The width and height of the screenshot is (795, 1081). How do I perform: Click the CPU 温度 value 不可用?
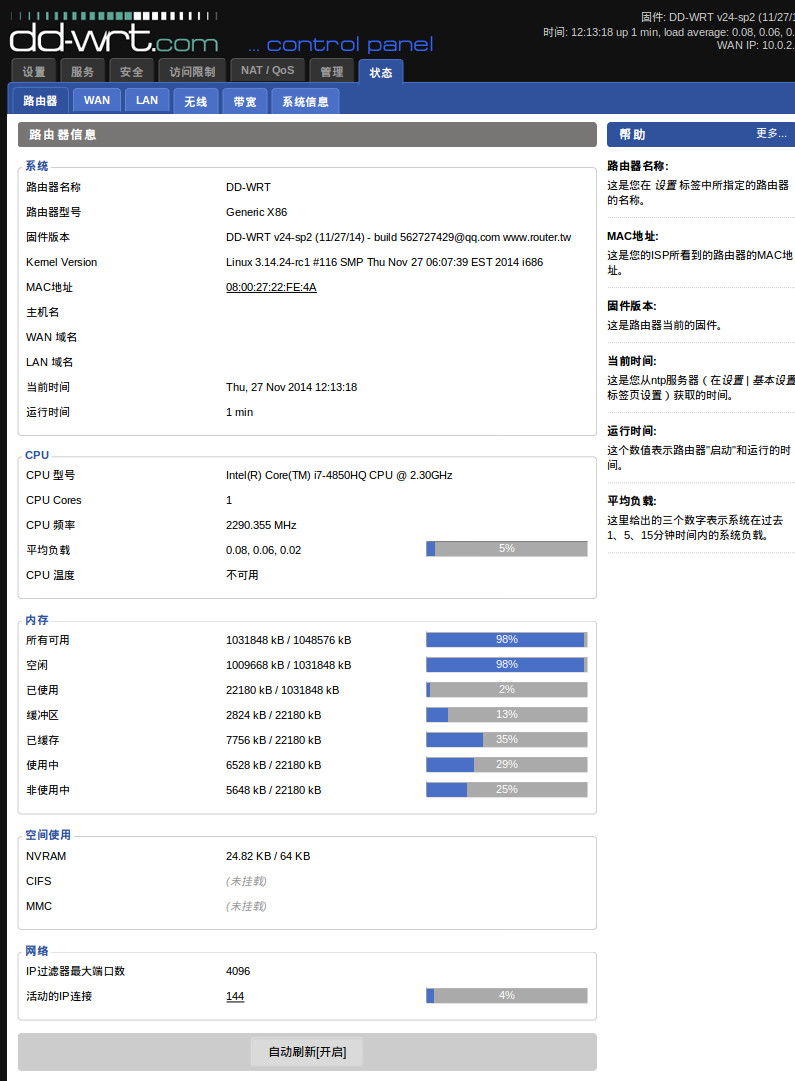242,575
